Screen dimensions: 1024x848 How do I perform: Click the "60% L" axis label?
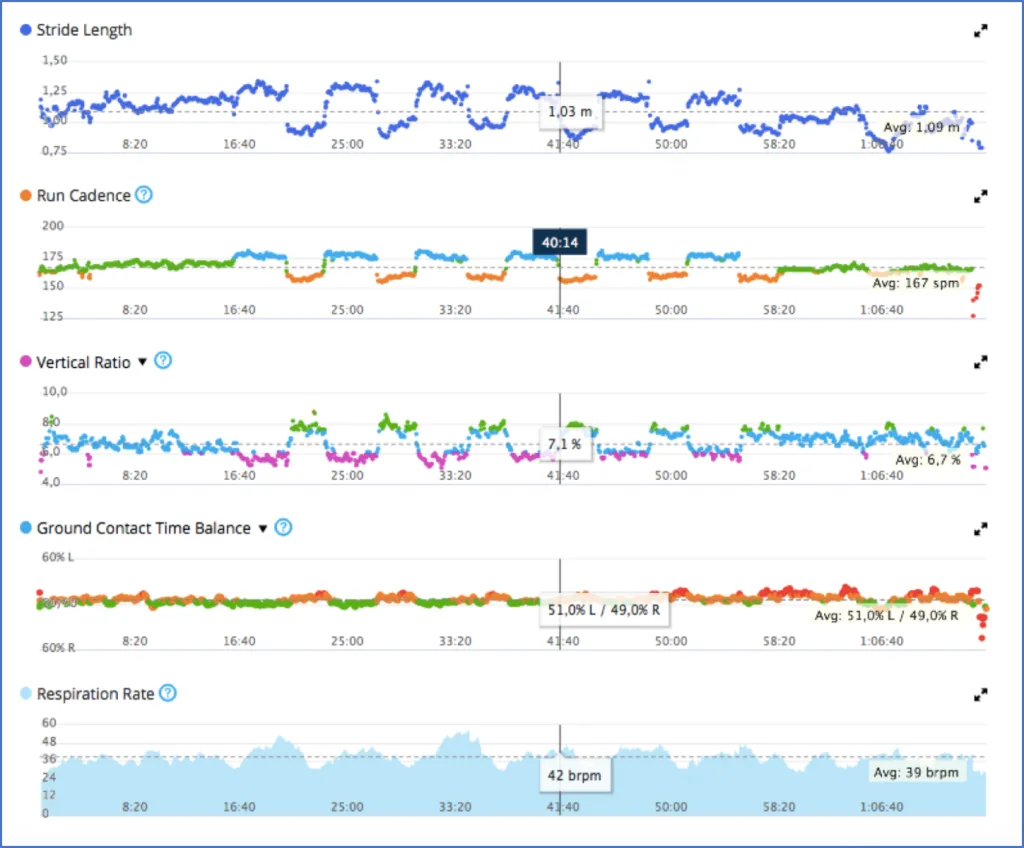tap(58, 557)
